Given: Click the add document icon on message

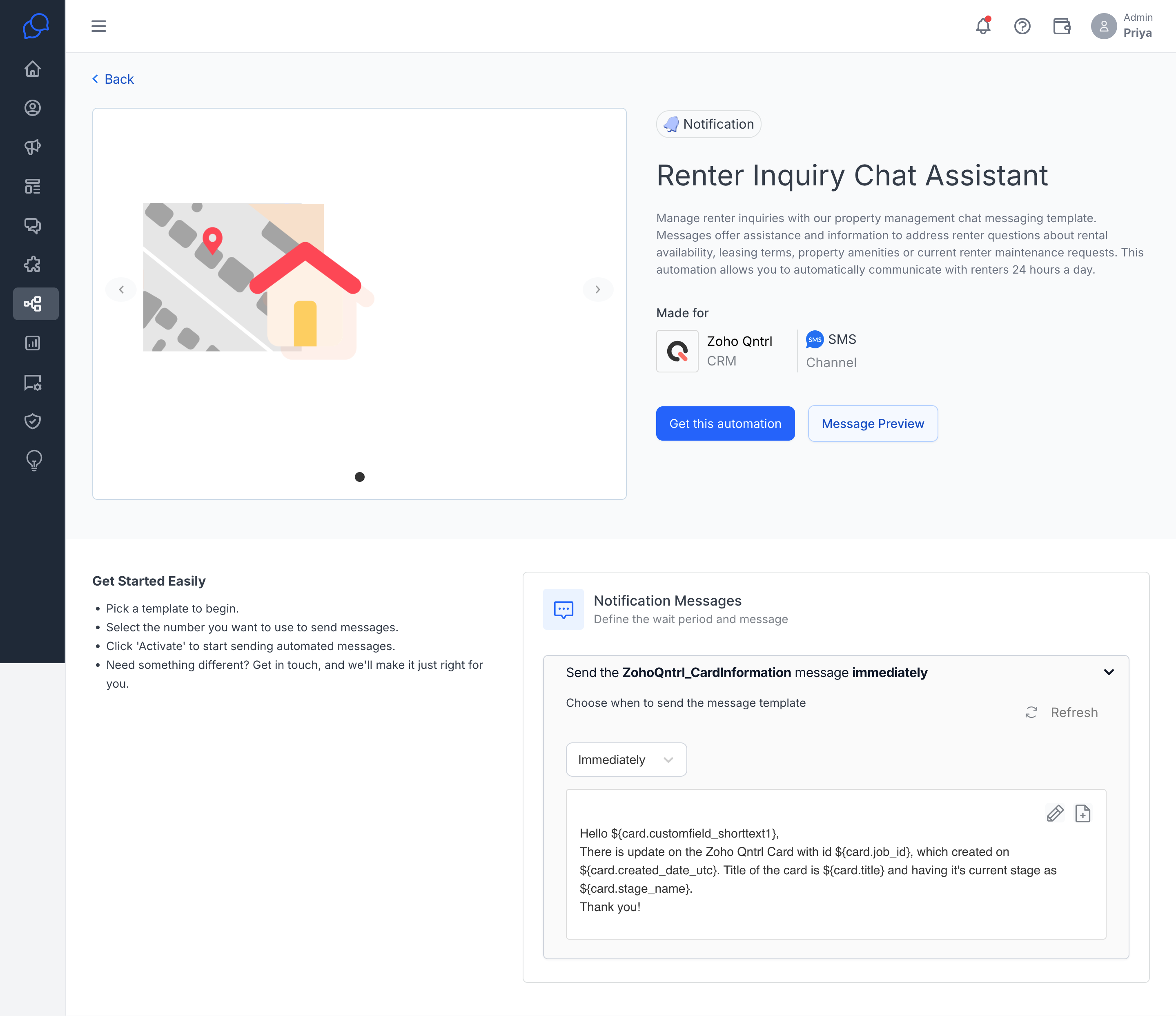Looking at the screenshot, I should 1083,813.
